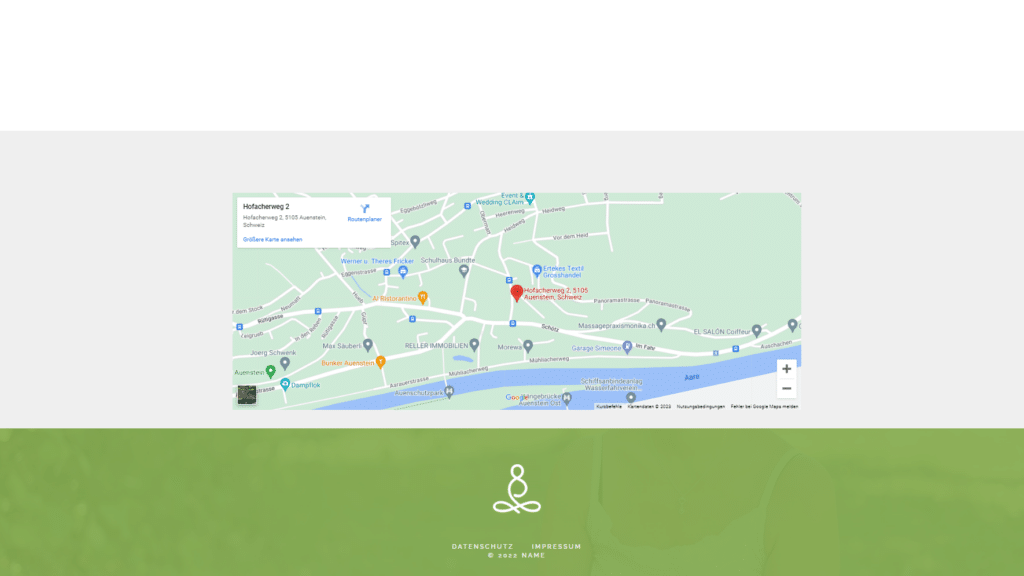Viewport: 1024px width, 576px height.
Task: Select the Bunker Auenstein orange marker
Action: point(380,362)
